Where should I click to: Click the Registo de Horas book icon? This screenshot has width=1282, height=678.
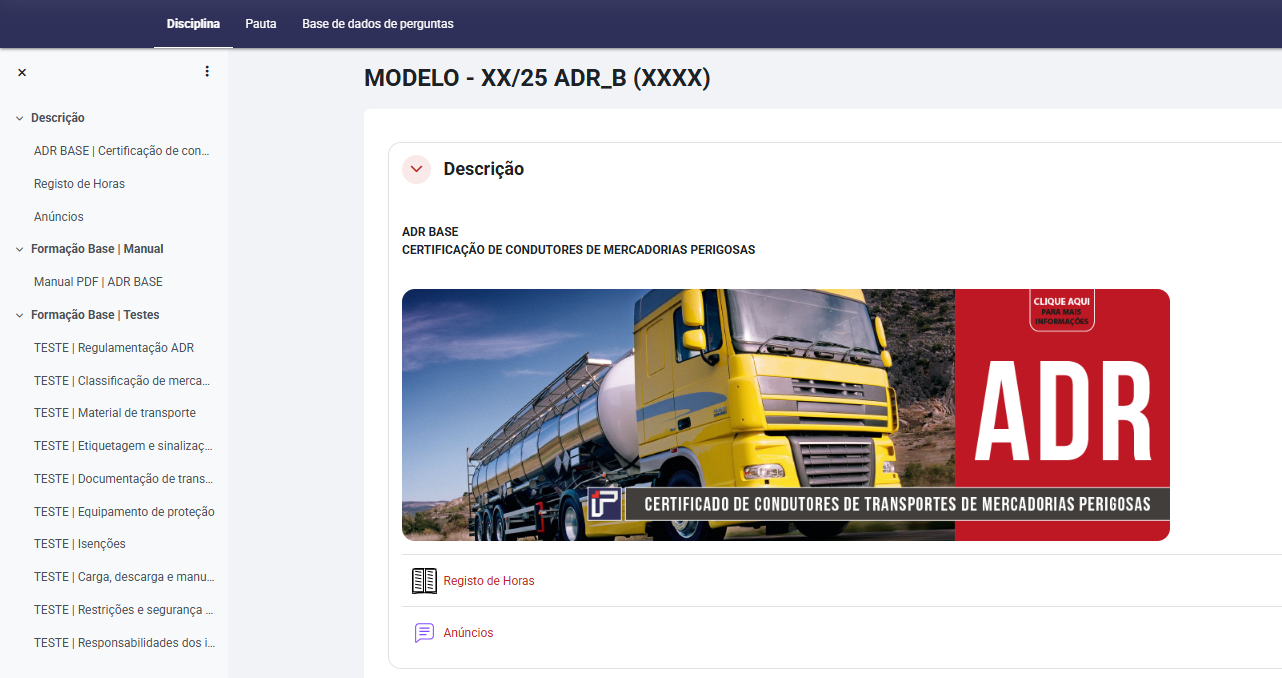tap(424, 581)
